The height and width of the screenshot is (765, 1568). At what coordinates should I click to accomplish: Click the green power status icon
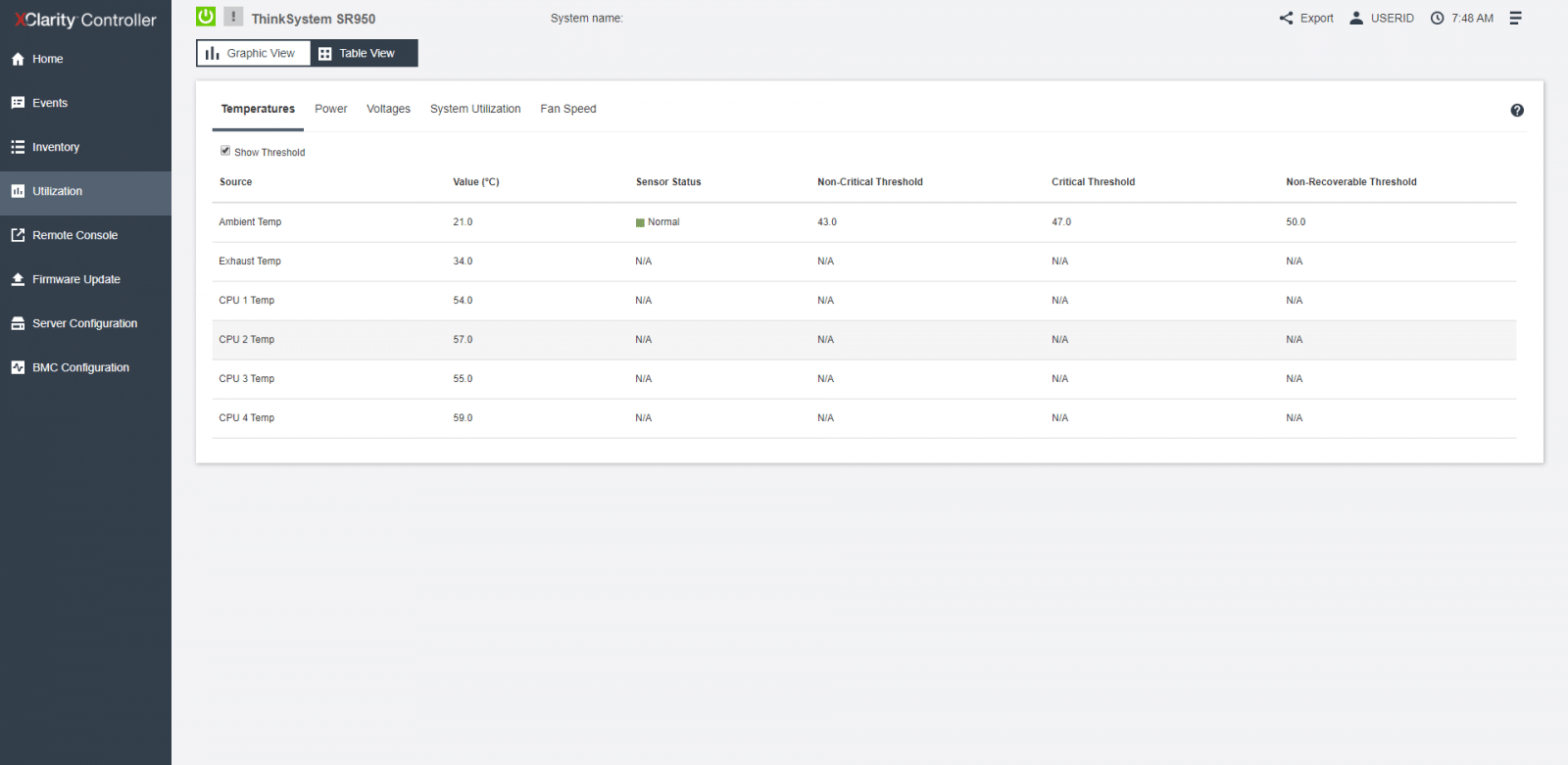tap(206, 17)
